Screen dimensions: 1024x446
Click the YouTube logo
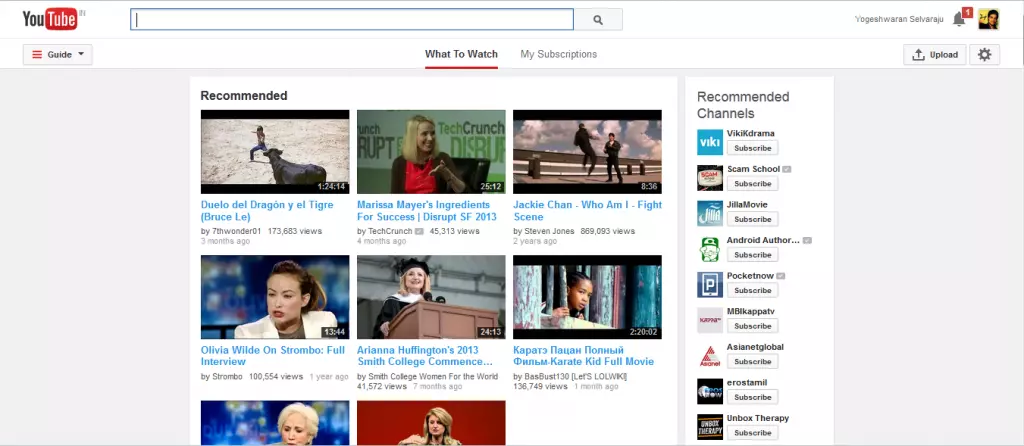(50, 20)
